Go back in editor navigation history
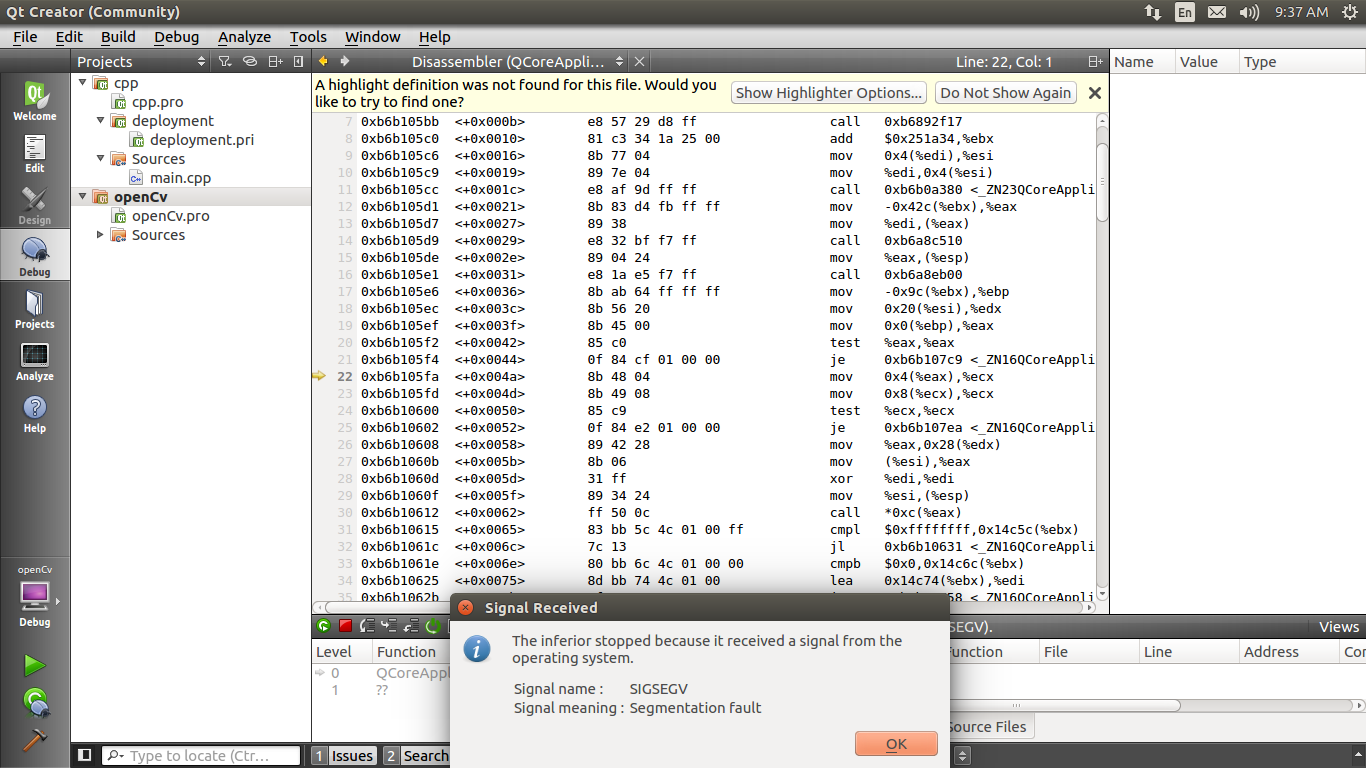This screenshot has height=768, width=1366. coord(323,62)
